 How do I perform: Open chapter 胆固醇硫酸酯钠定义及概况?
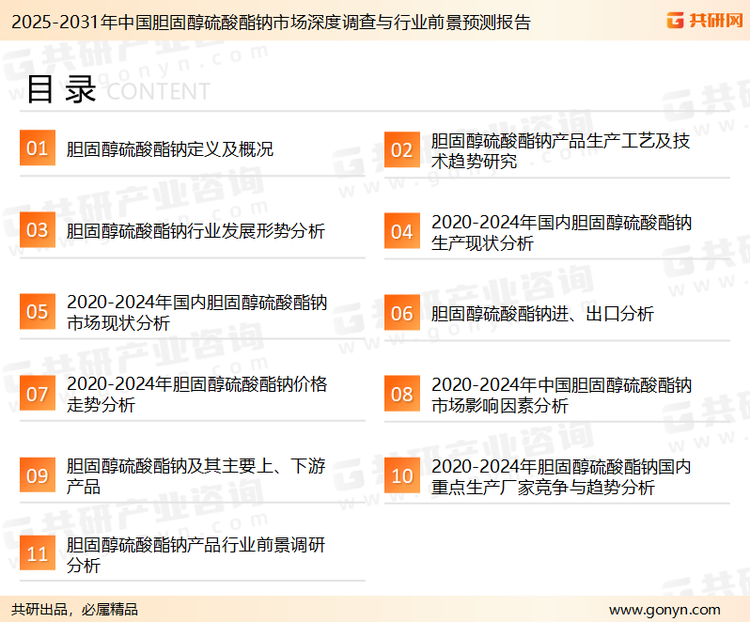170,149
